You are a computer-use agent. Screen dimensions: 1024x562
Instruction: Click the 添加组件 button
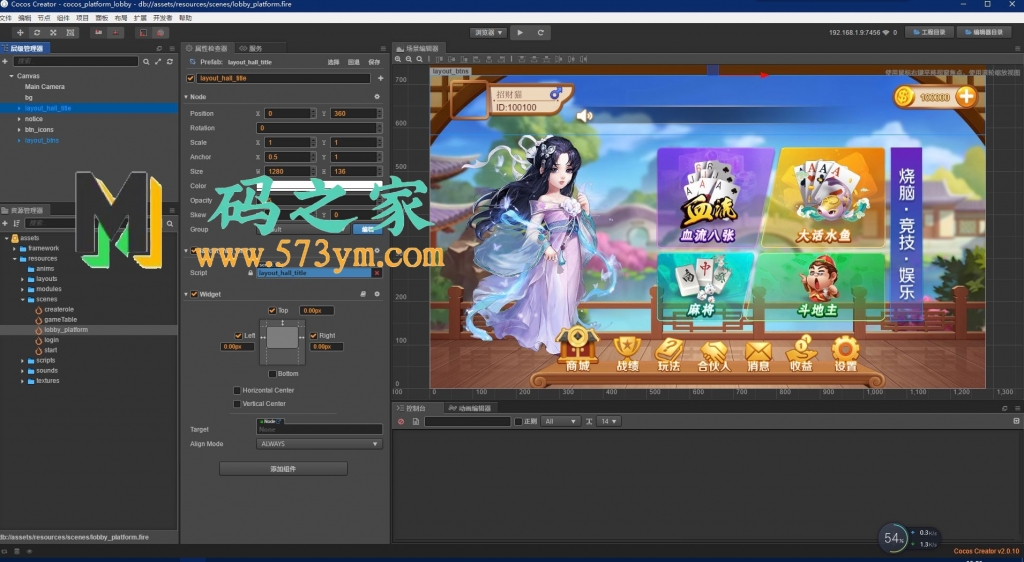coord(283,469)
